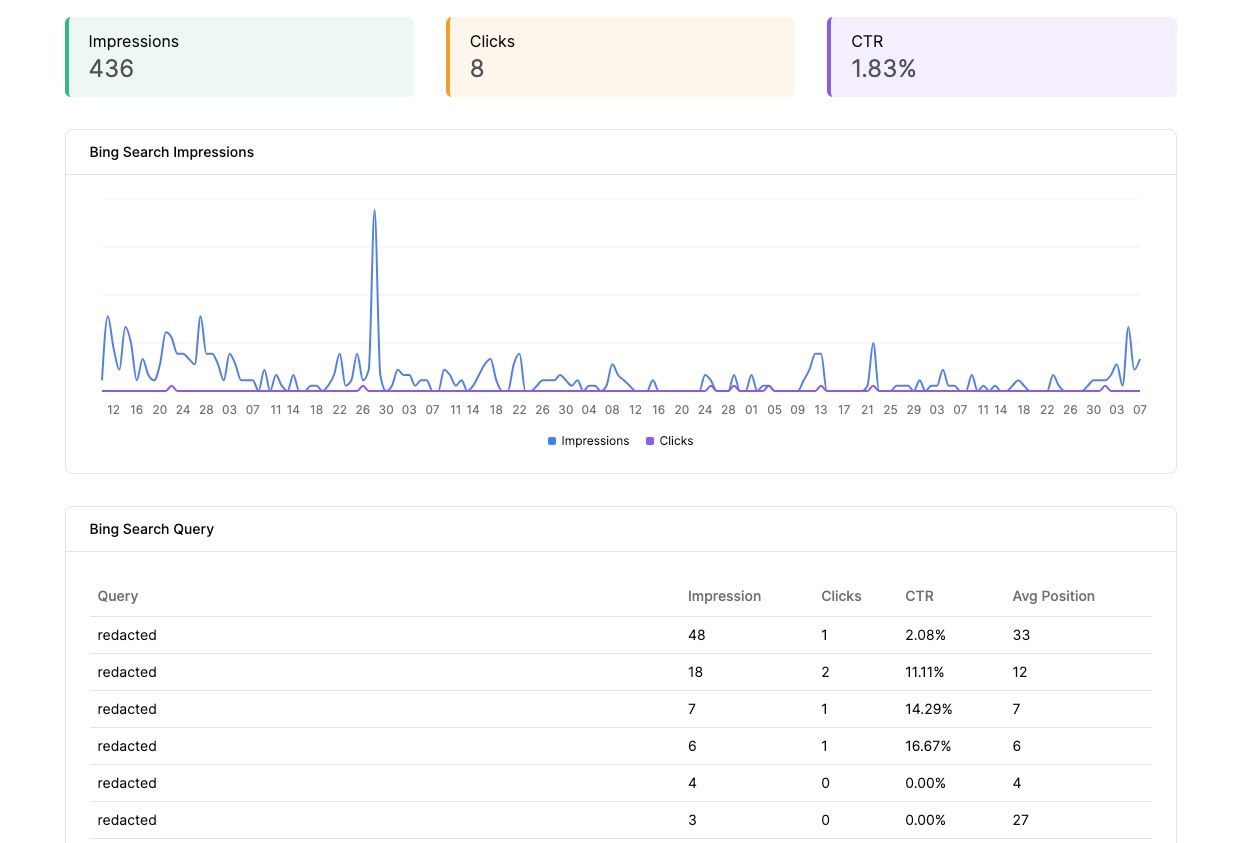Click the 14.29% CTR cell
The width and height of the screenshot is (1239, 843).
(929, 709)
